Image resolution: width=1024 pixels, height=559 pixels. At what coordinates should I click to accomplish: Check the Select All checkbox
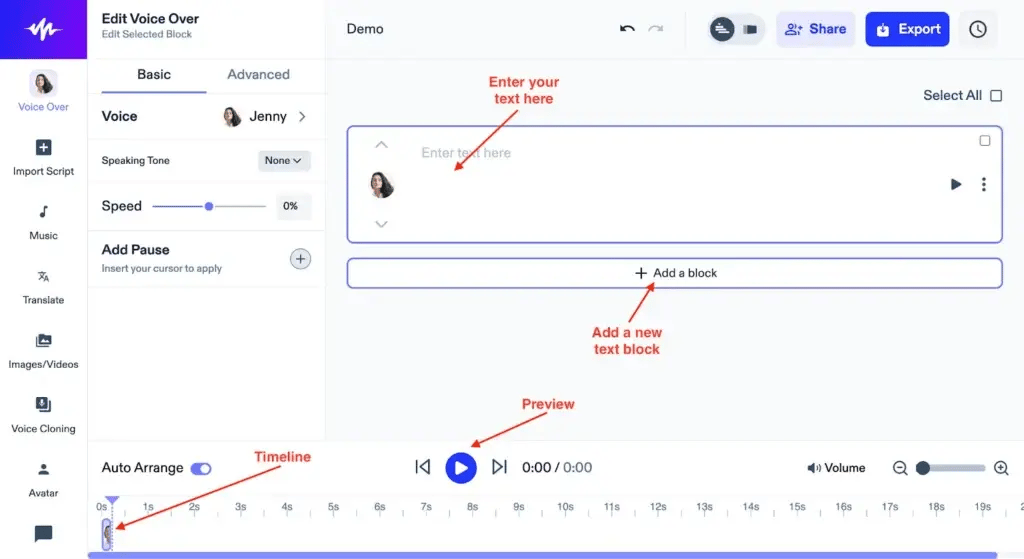996,96
